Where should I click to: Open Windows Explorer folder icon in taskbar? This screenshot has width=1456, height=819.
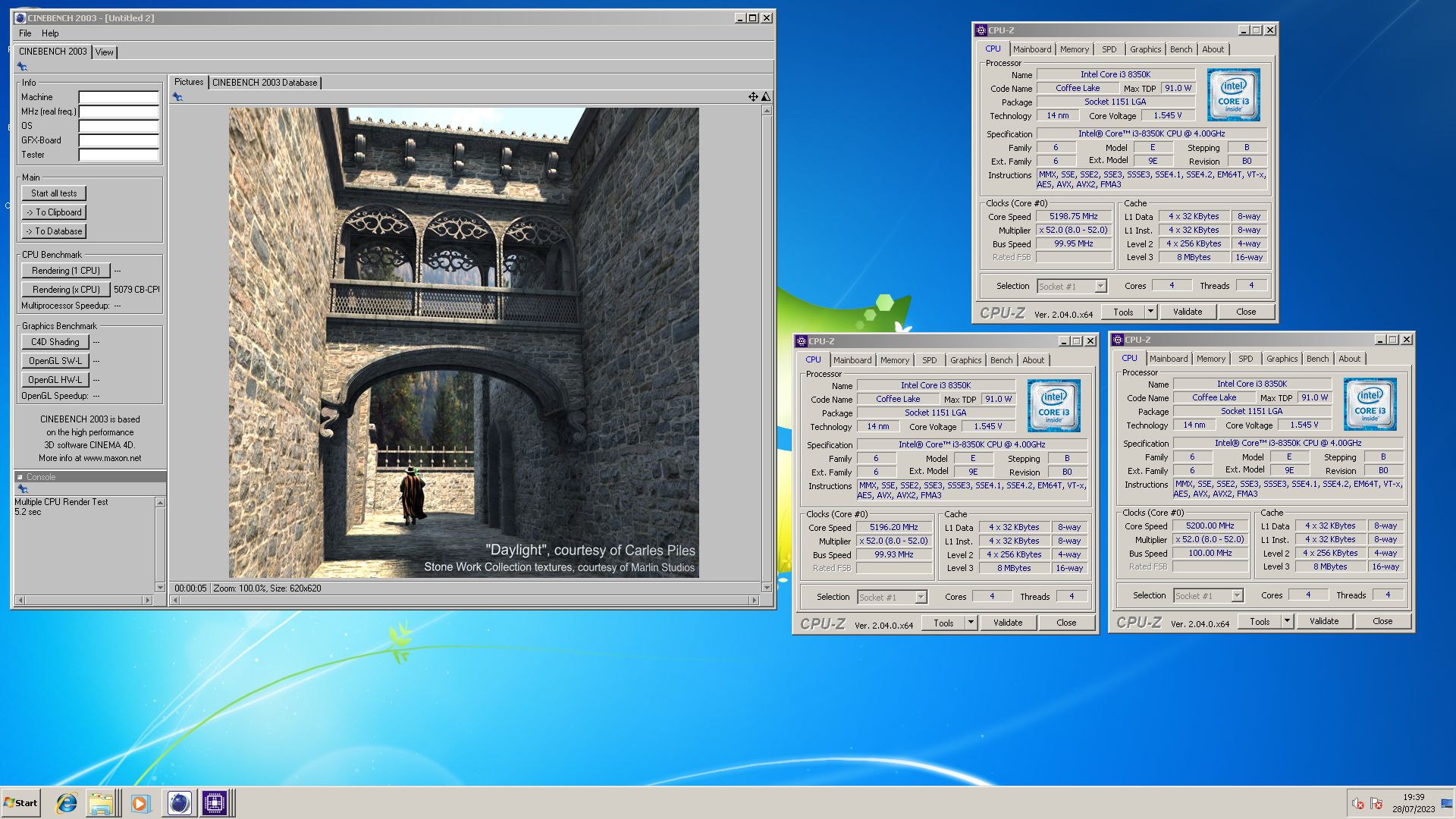100,803
